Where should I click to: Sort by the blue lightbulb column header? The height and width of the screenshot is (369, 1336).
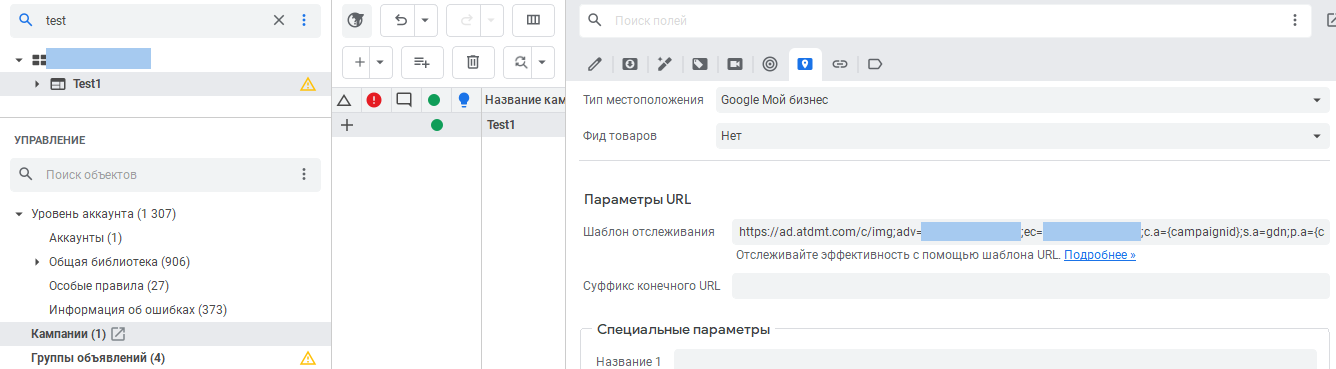(464, 100)
